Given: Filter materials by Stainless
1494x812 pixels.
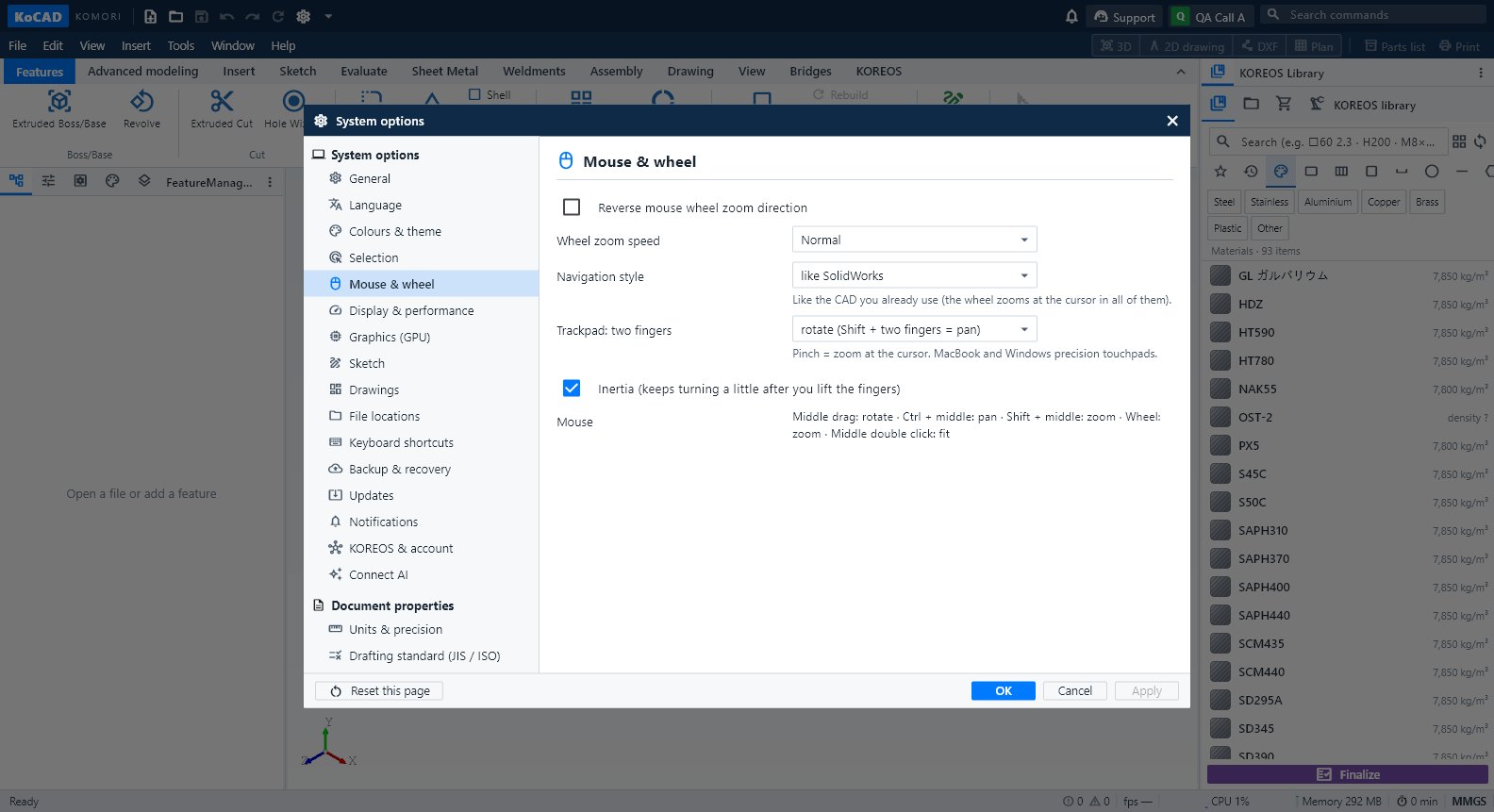Looking at the screenshot, I should [x=1269, y=202].
